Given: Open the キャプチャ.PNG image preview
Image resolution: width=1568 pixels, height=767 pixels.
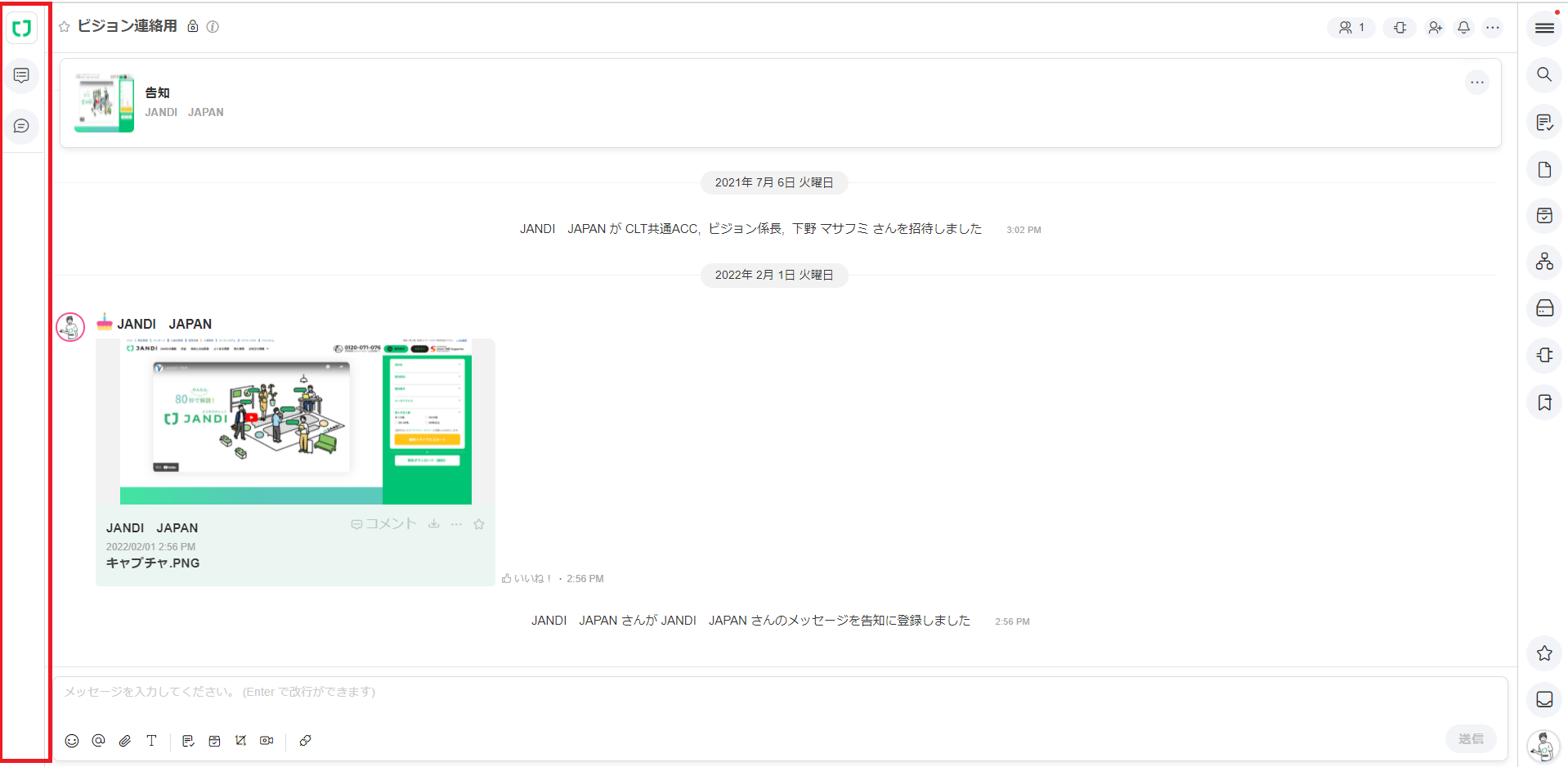Looking at the screenshot, I should 295,422.
